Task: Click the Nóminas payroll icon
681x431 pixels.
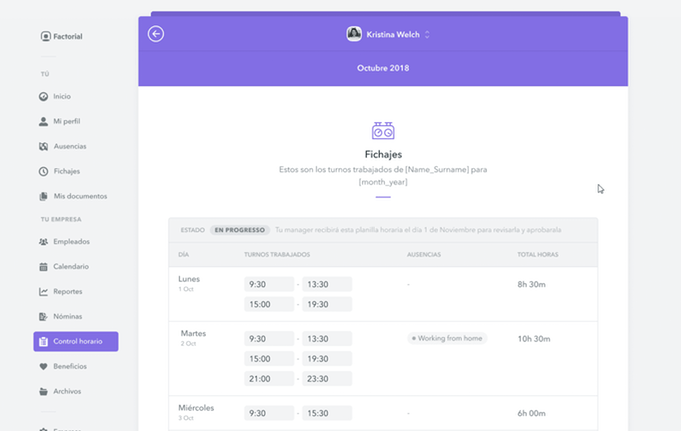Action: tap(43, 317)
